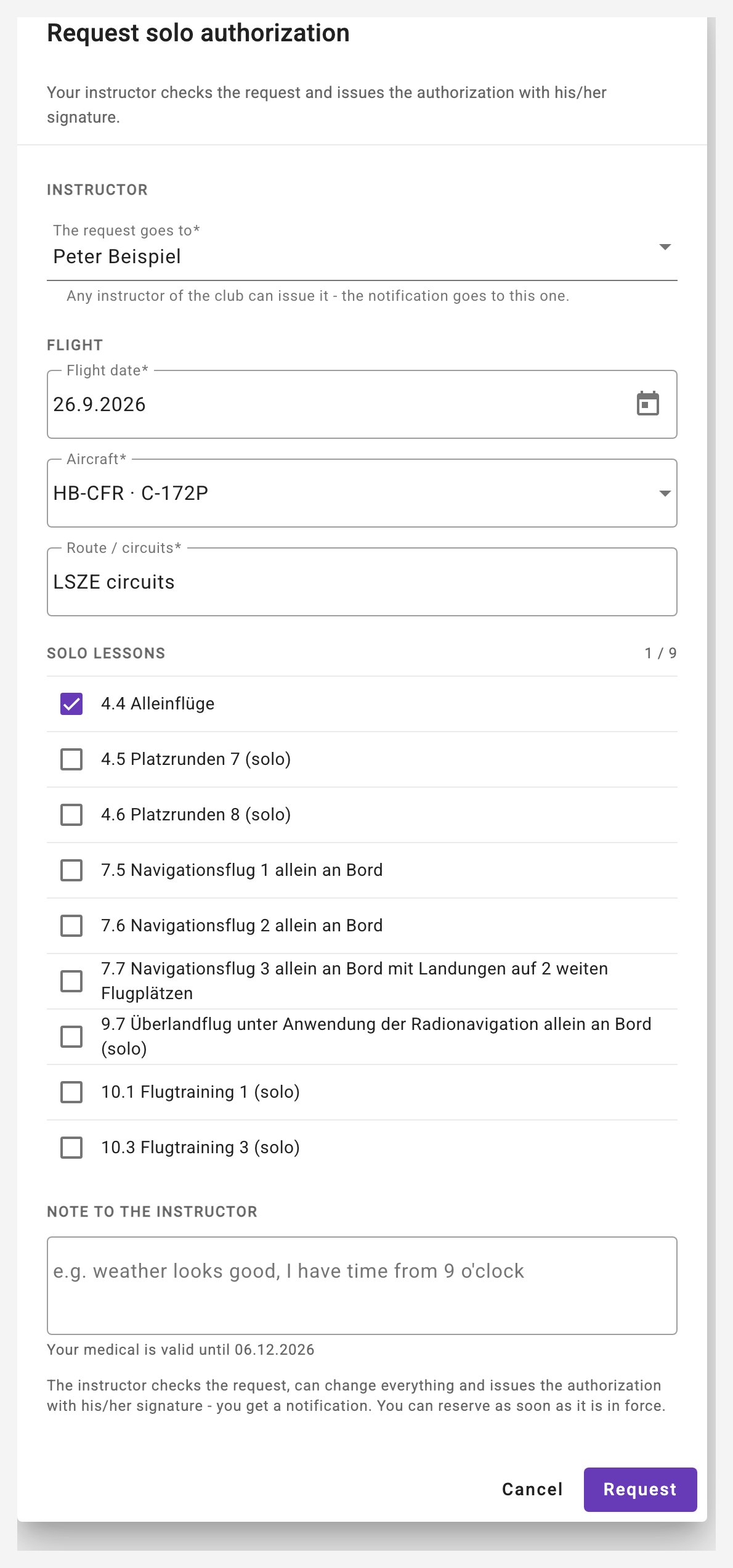This screenshot has width=733, height=1568.
Task: Enable 7.6 Navigationsflug 2 allein an Bord
Action: (x=71, y=926)
